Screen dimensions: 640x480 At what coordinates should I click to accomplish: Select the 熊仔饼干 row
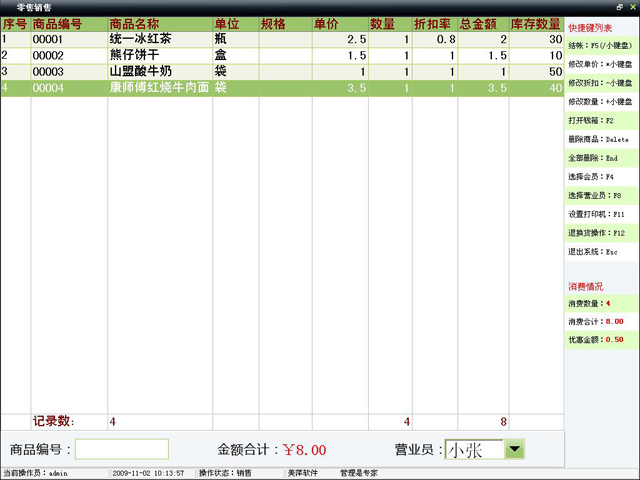pos(159,55)
